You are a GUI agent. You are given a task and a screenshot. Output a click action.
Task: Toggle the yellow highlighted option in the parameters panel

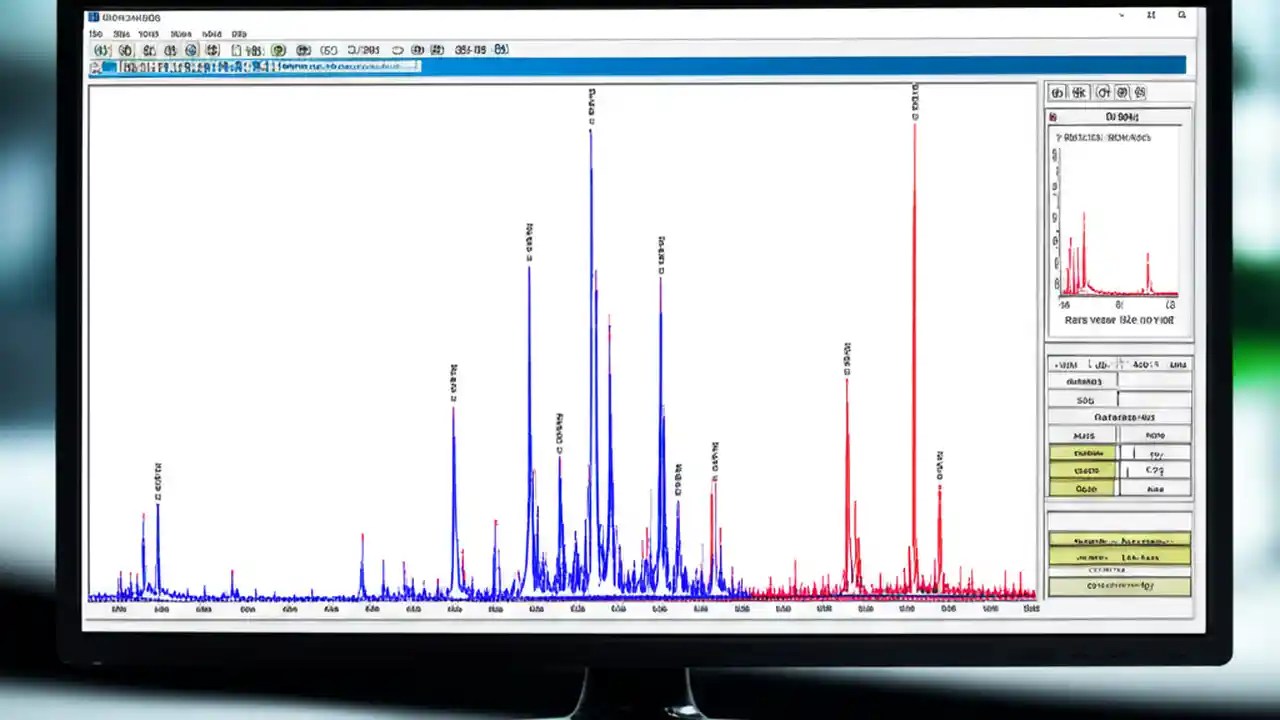pos(1085,451)
